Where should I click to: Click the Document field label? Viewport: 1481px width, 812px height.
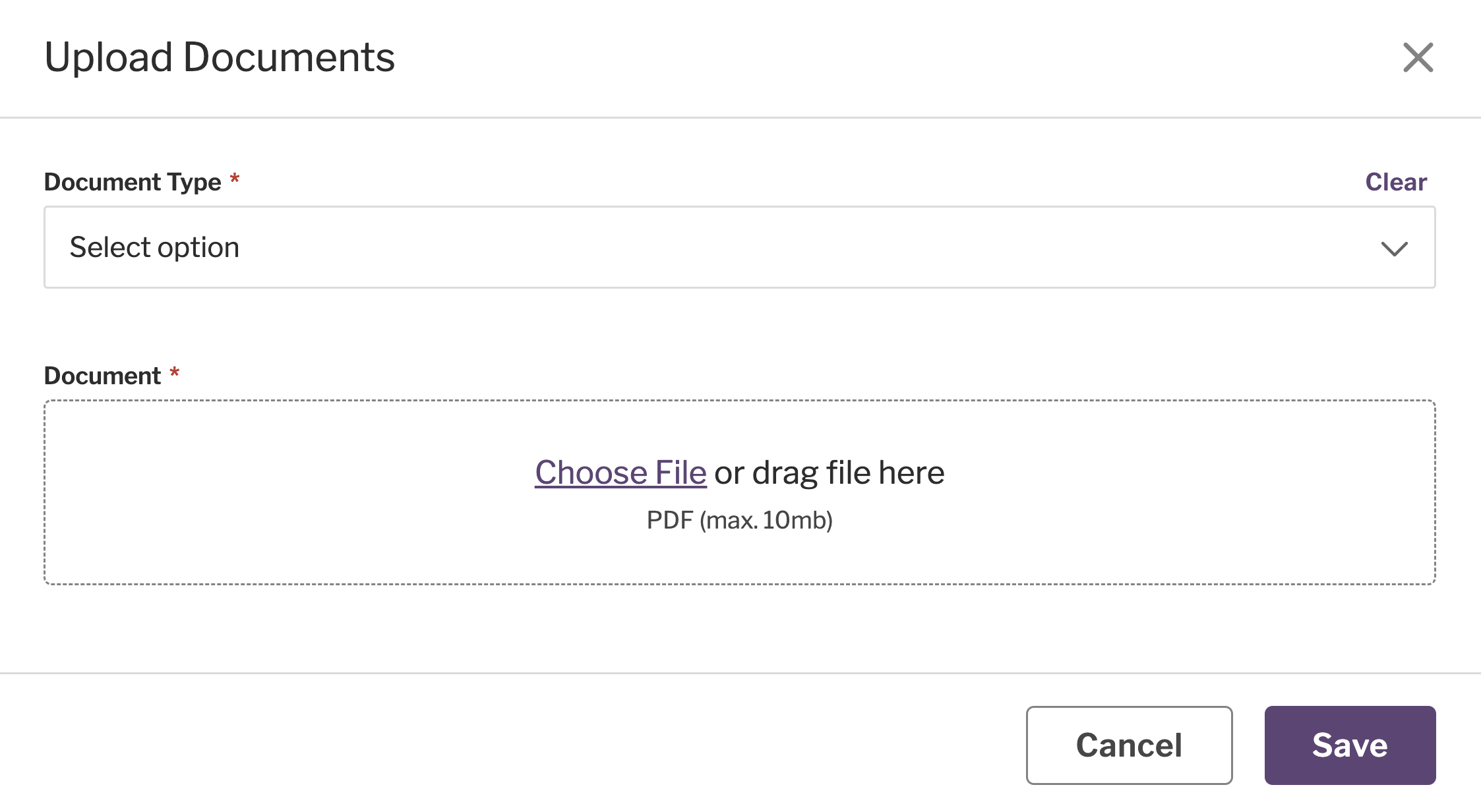tap(104, 374)
